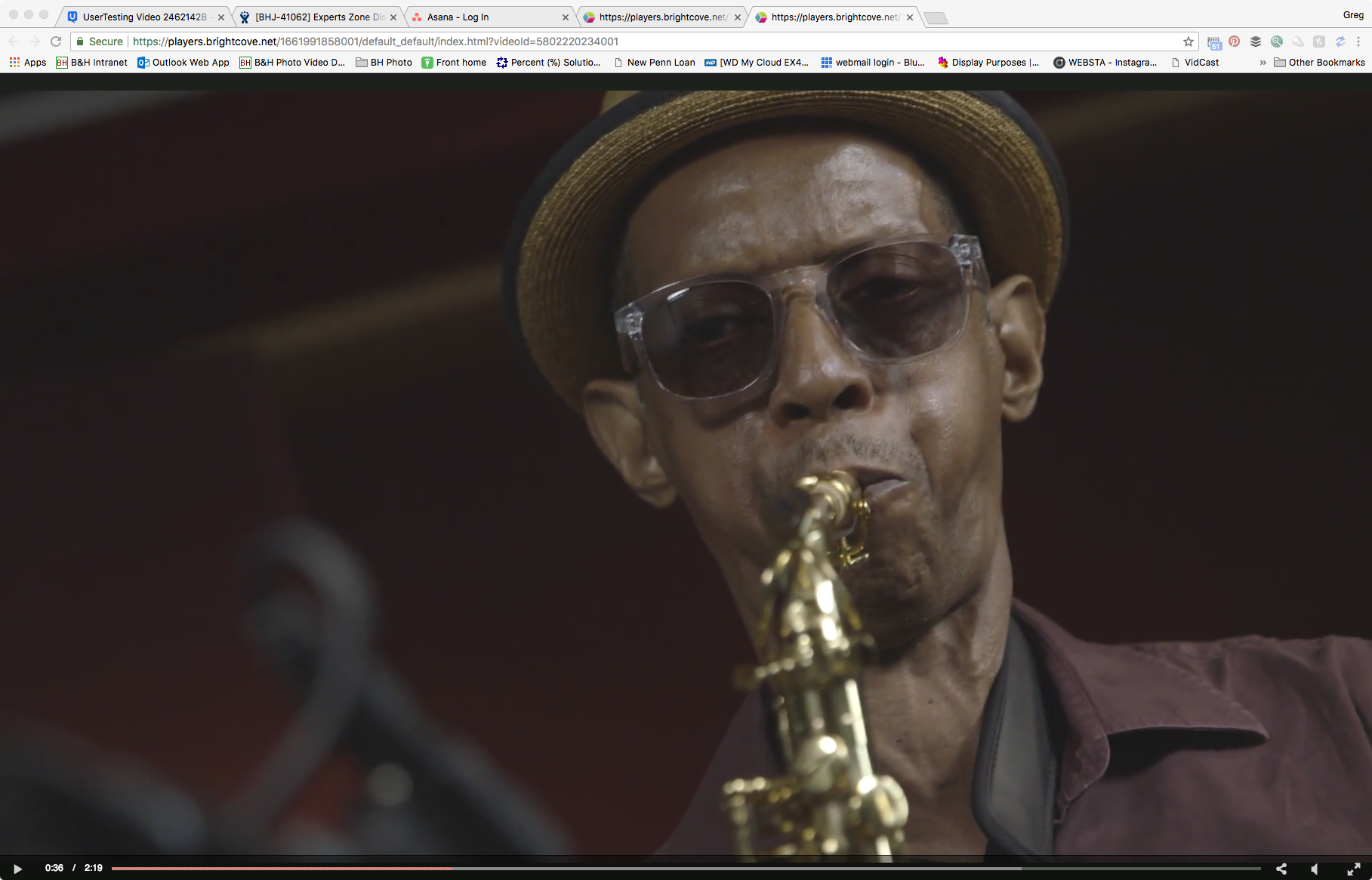Screen dimensions: 1372x880
Task: Open the calendar extension showing 51
Action: tap(1214, 42)
